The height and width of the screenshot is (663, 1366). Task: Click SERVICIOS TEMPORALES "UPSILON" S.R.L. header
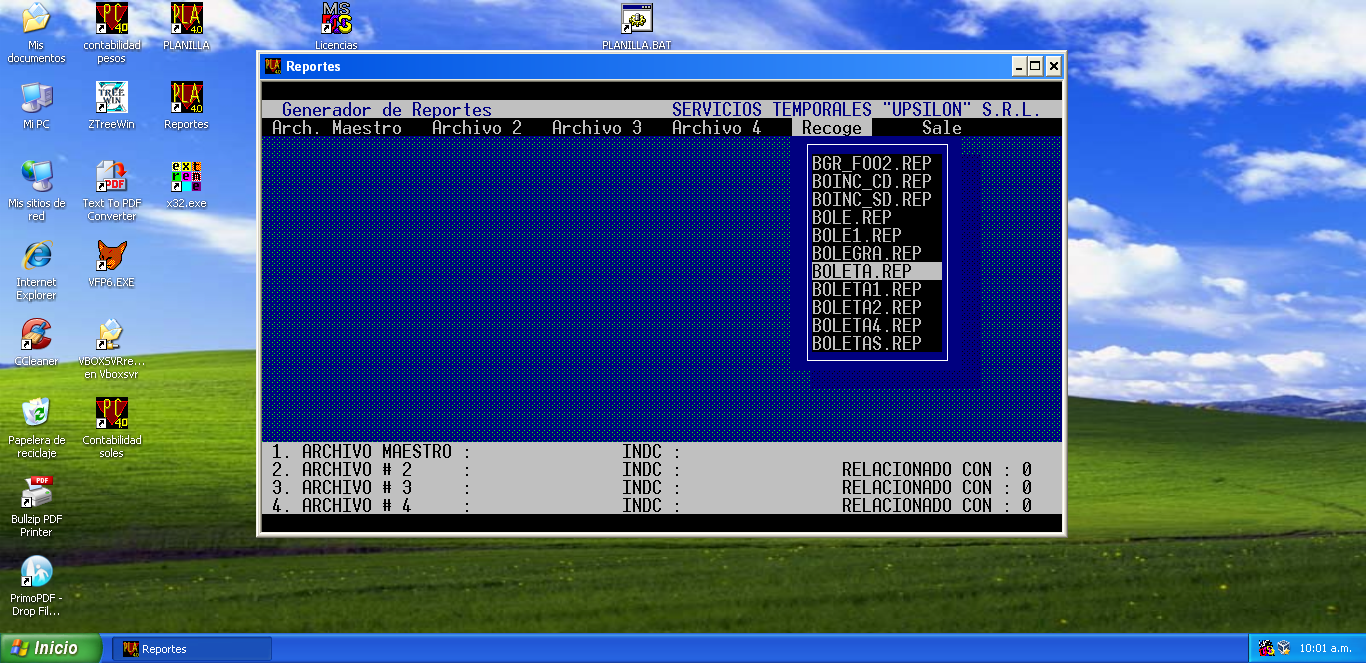856,110
